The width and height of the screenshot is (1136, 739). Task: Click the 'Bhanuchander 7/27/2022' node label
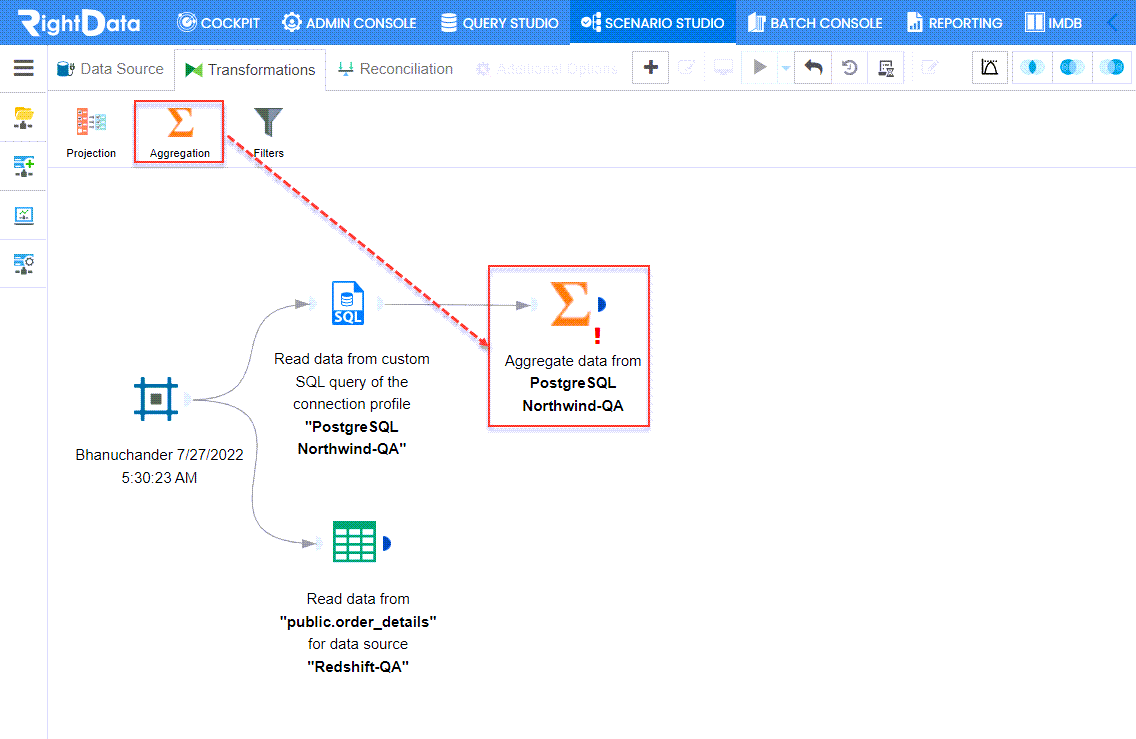point(159,466)
